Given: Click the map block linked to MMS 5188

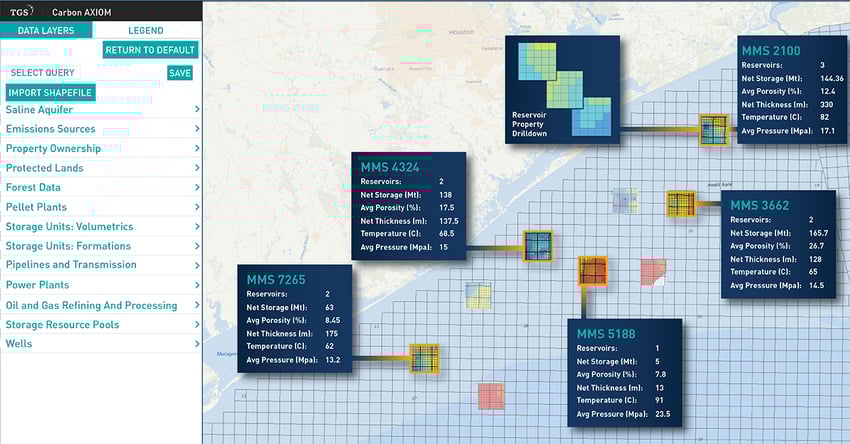Looking at the screenshot, I should coord(593,271).
